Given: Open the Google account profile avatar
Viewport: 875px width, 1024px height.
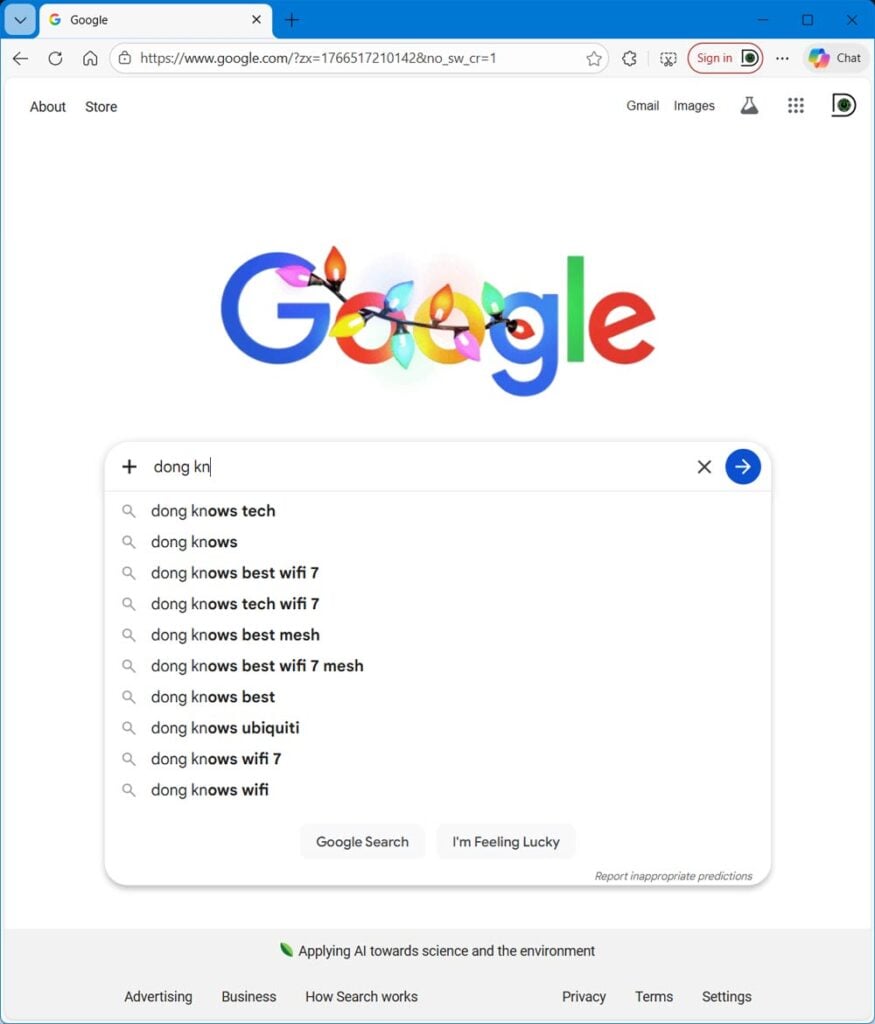Looking at the screenshot, I should tap(844, 105).
